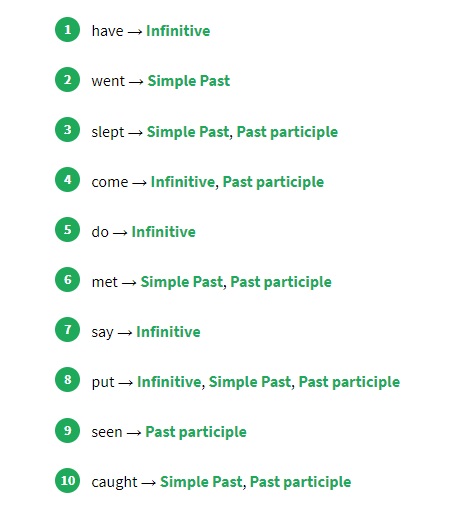Select the Infinitive answer for say
Viewport: 460px width, 512px height.
168,332
